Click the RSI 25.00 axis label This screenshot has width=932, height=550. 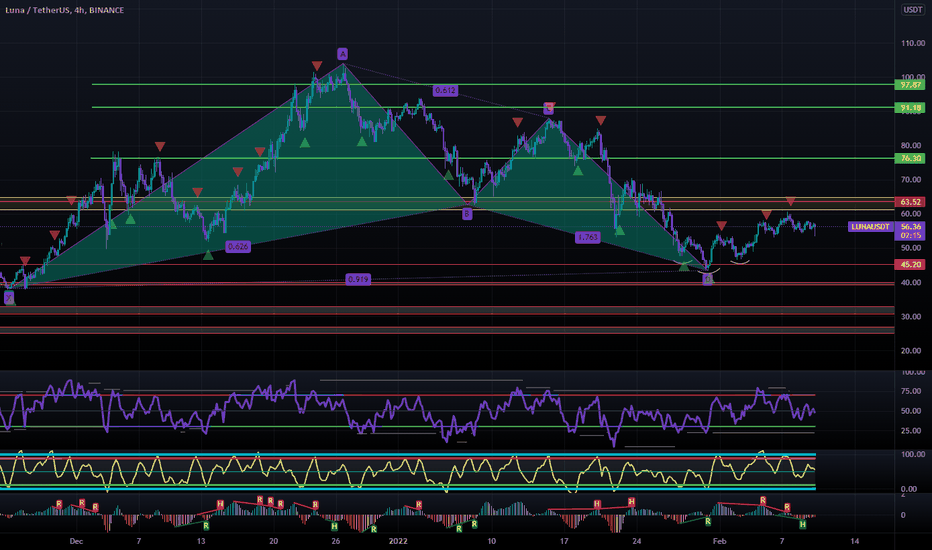911,430
